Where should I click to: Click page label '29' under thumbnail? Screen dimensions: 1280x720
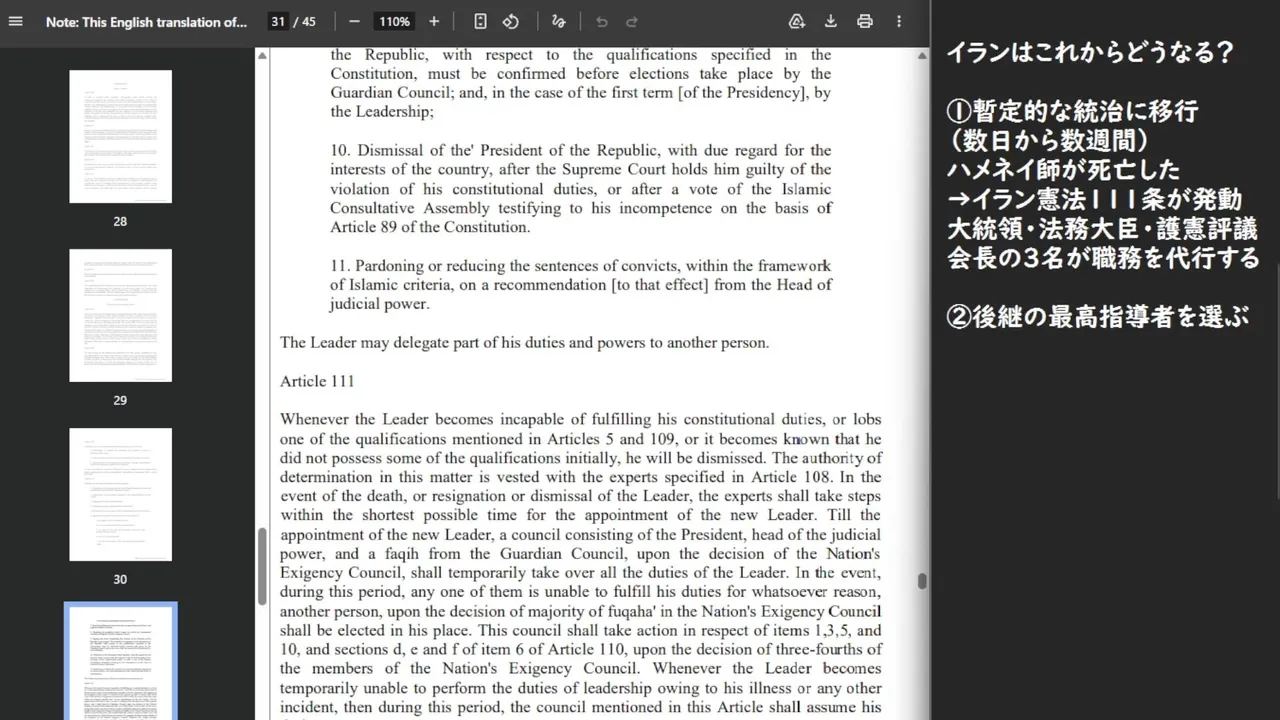click(120, 400)
